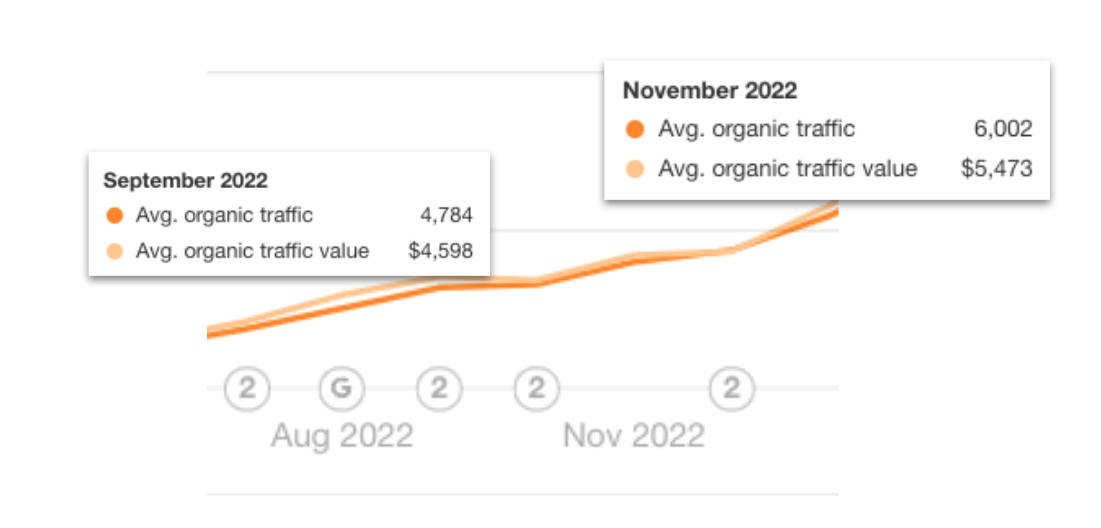The image size is (1101, 528).
Task: Click the light orange dot in September tooltip
Action: point(114,251)
